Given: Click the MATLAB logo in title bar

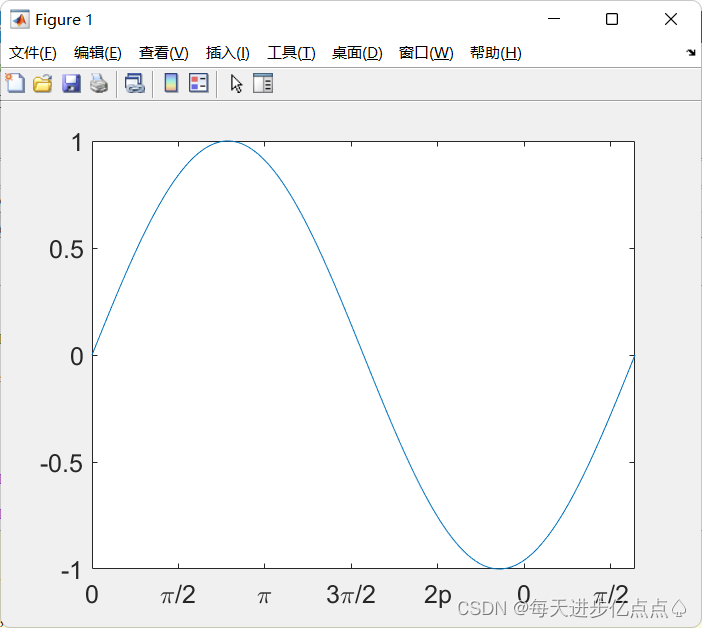Looking at the screenshot, I should point(20,20).
